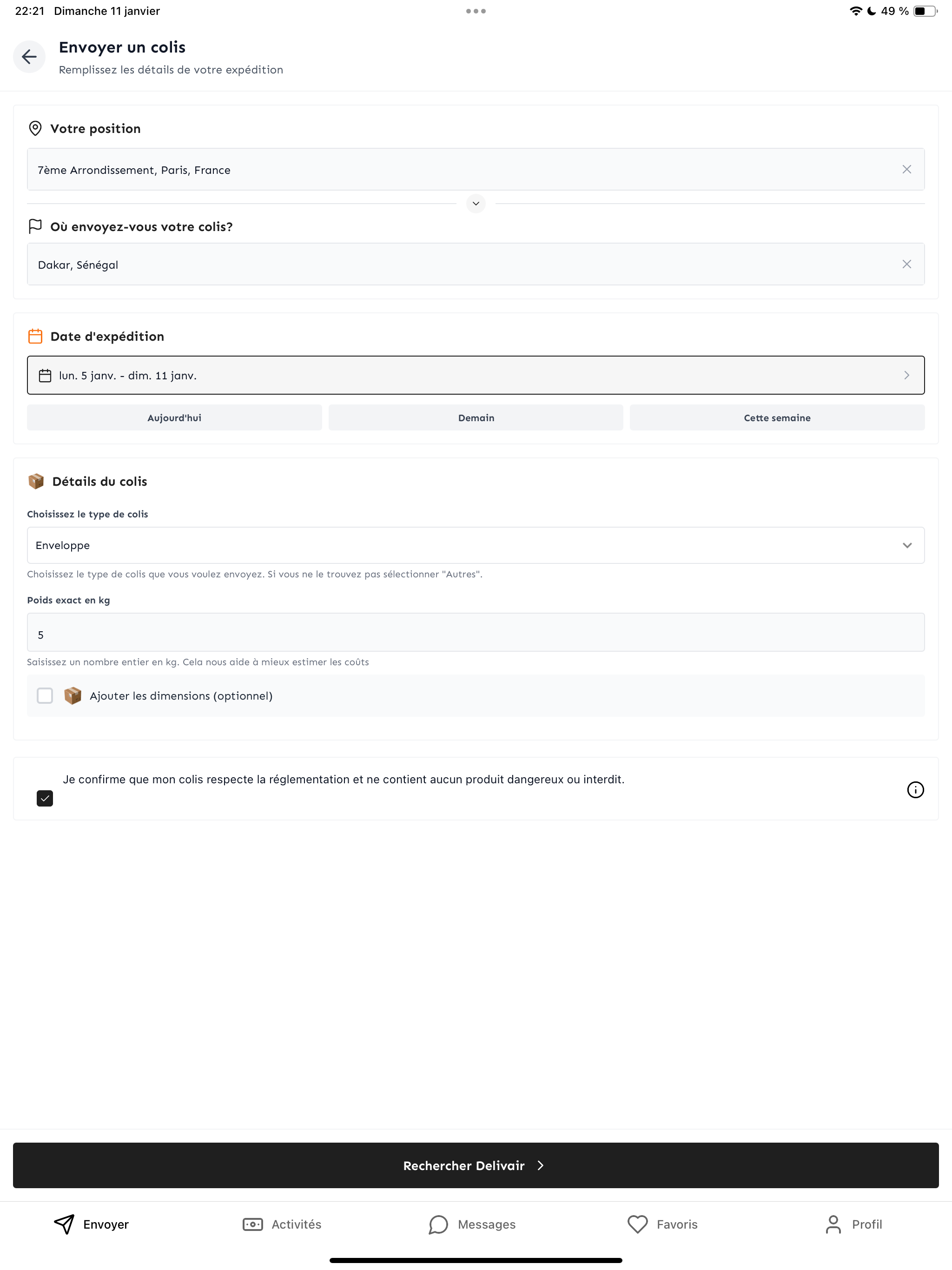Choose the Cette semaine shortcut
Viewport: 952px width, 1270px height.
coord(777,417)
